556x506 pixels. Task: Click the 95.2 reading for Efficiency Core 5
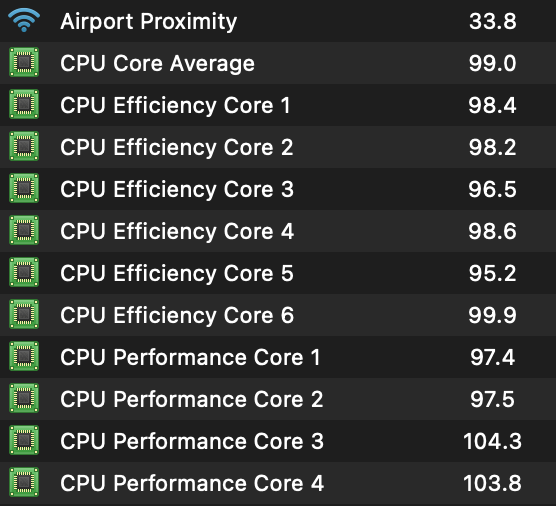point(492,273)
